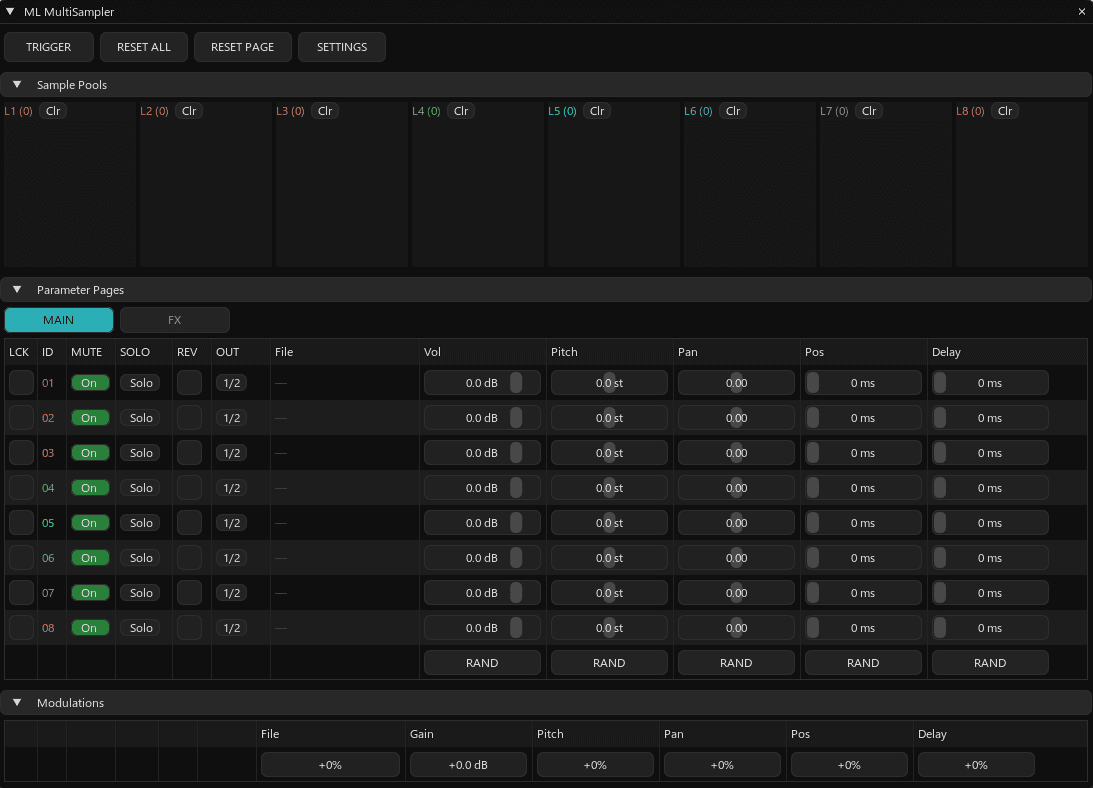The height and width of the screenshot is (788, 1093).
Task: Clear sample pool L6
Action: point(733,111)
